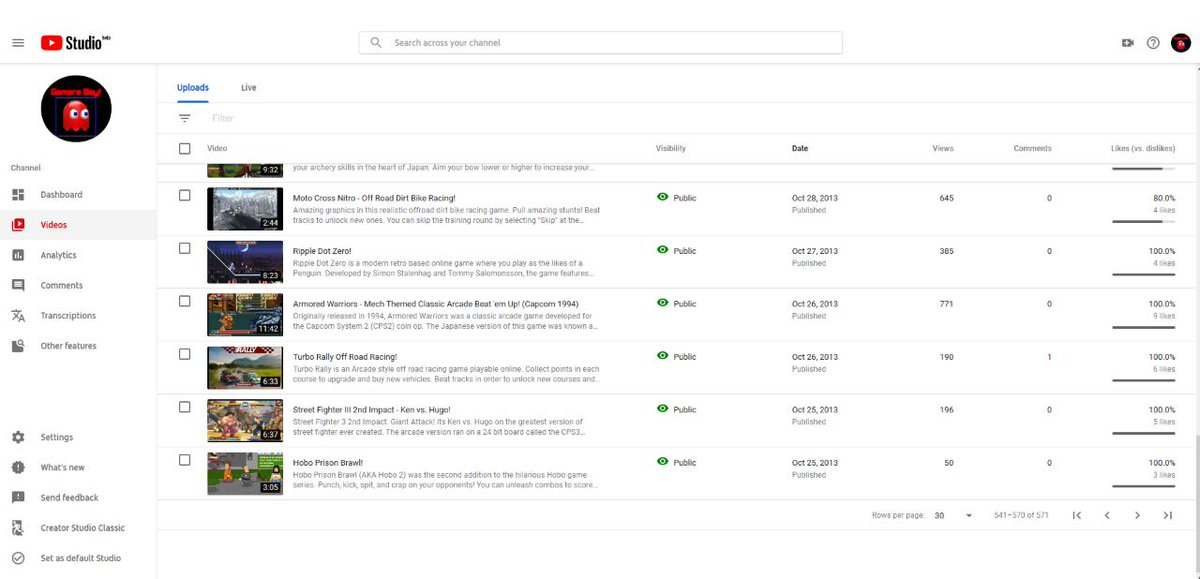The width and height of the screenshot is (1200, 579).
Task: Go to previous page of videos
Action: pyautogui.click(x=1107, y=515)
